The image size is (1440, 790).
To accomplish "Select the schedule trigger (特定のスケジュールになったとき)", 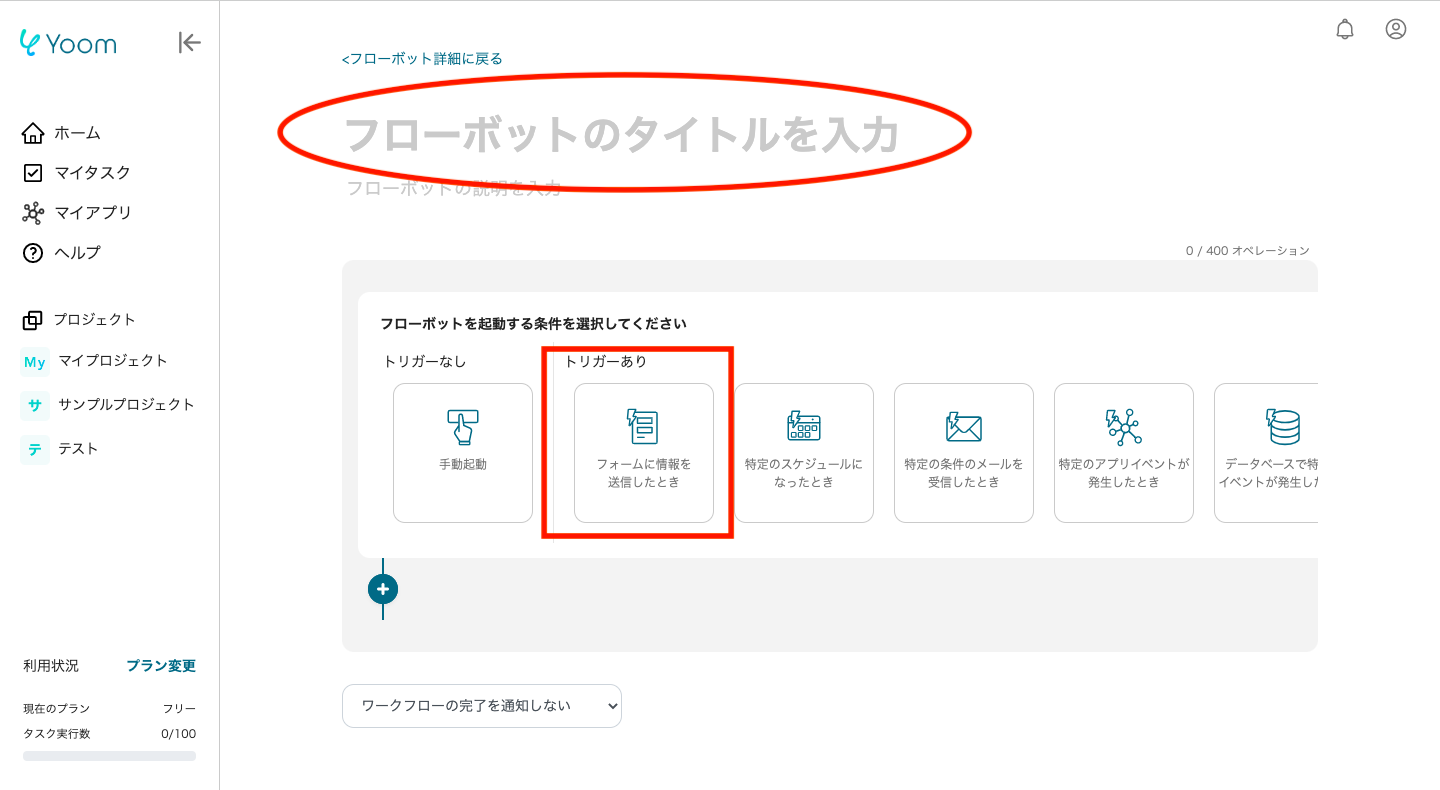I will point(804,452).
